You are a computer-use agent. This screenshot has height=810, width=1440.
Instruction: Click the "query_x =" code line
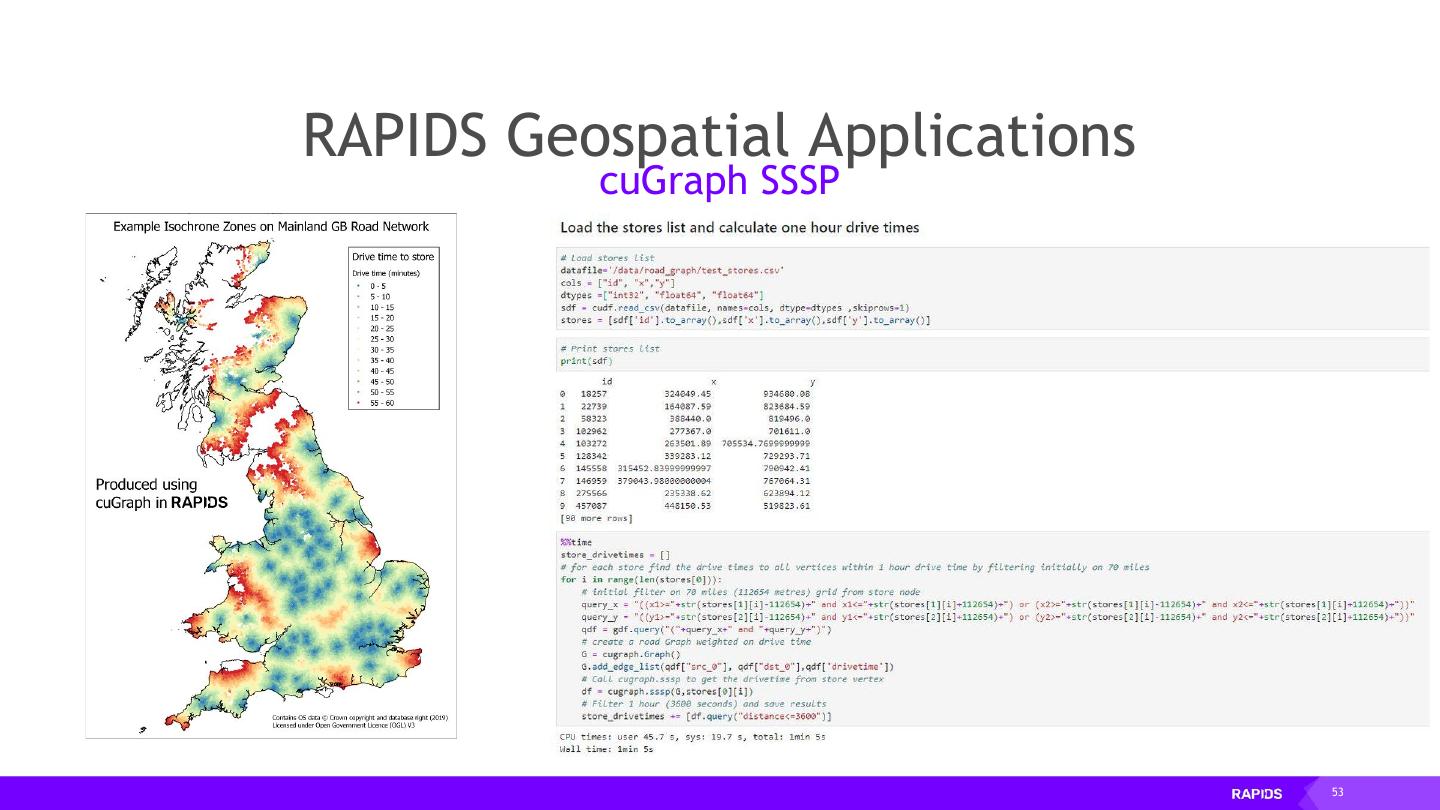(998, 605)
